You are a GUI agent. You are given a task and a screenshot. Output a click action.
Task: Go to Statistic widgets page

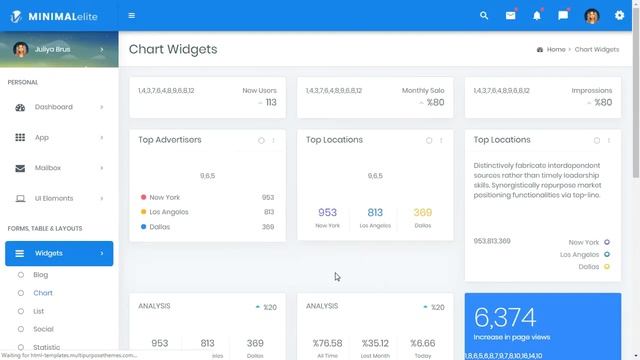click(47, 347)
